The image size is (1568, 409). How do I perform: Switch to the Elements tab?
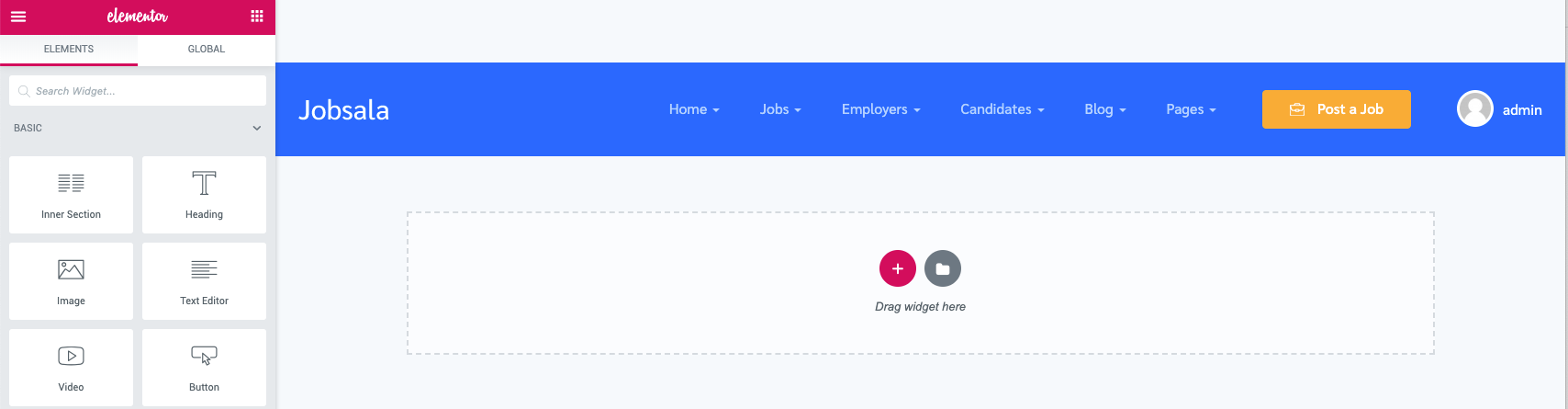tap(69, 50)
